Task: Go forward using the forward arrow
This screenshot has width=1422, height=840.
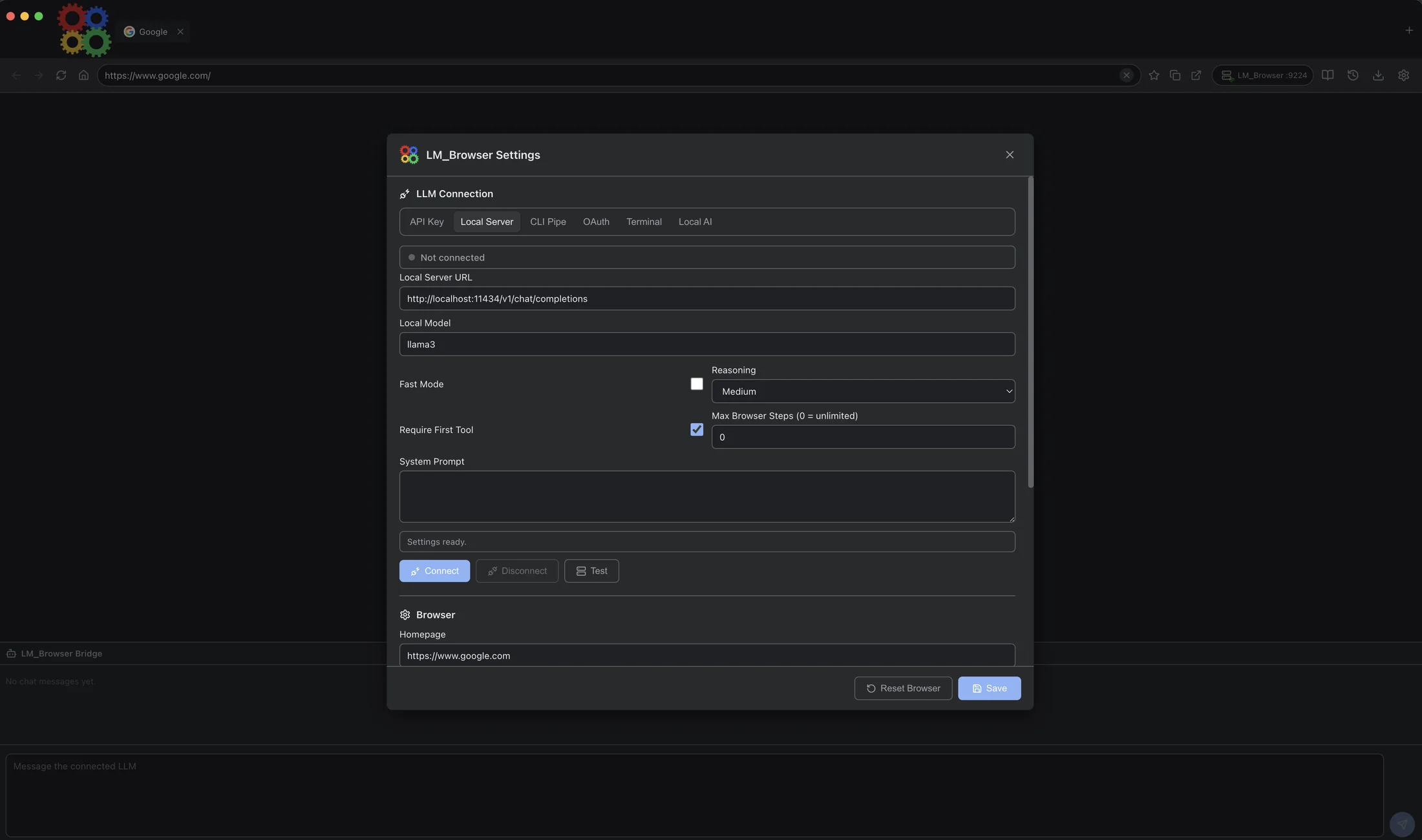Action: [x=39, y=76]
